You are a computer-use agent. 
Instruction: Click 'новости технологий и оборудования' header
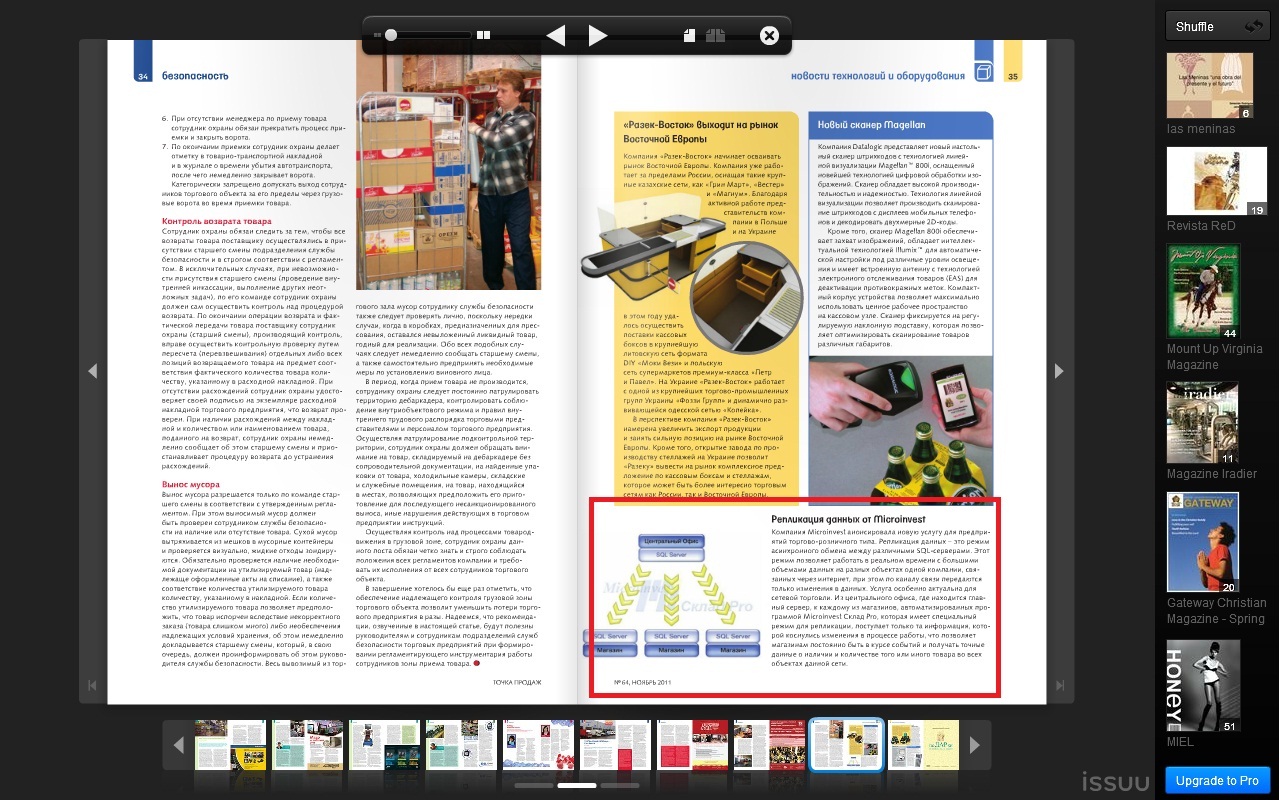coord(877,76)
